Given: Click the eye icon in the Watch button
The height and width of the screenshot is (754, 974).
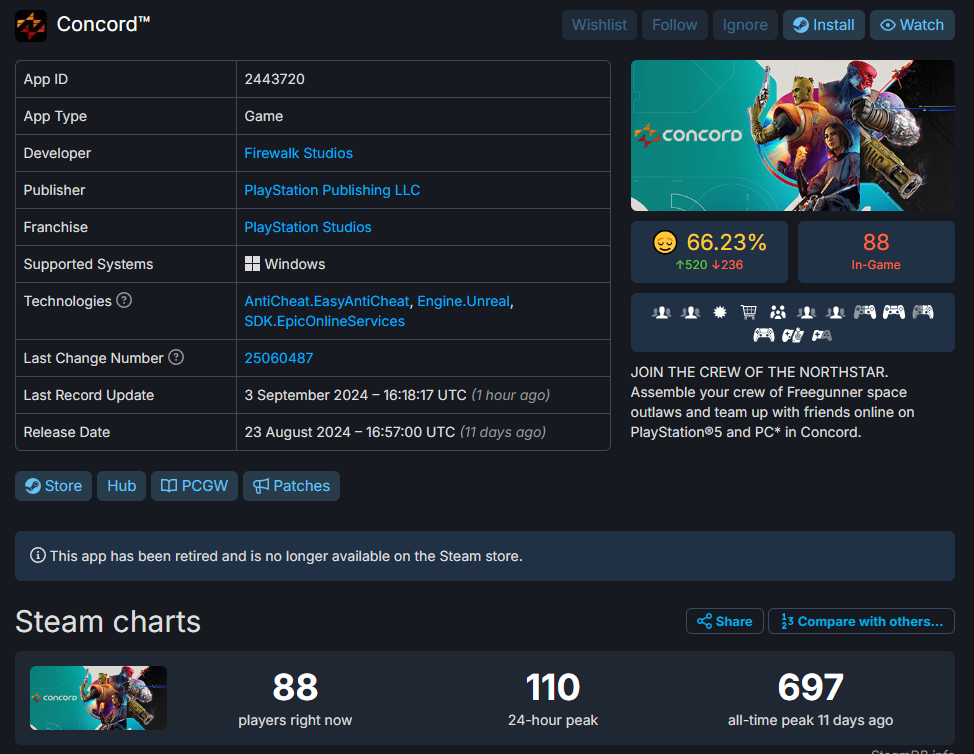Looking at the screenshot, I should tap(888, 25).
